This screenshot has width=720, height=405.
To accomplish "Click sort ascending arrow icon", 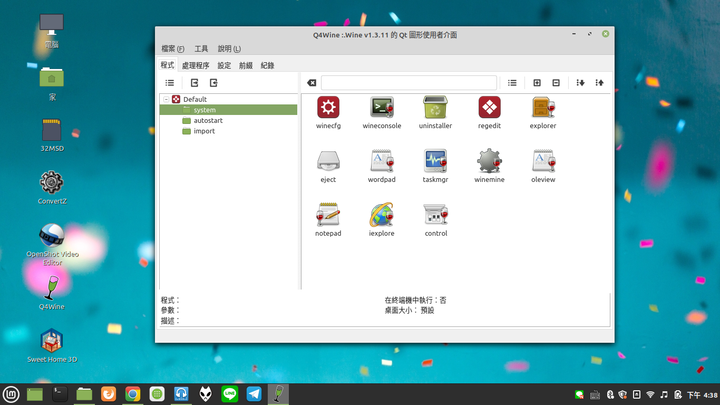I will click(600, 83).
